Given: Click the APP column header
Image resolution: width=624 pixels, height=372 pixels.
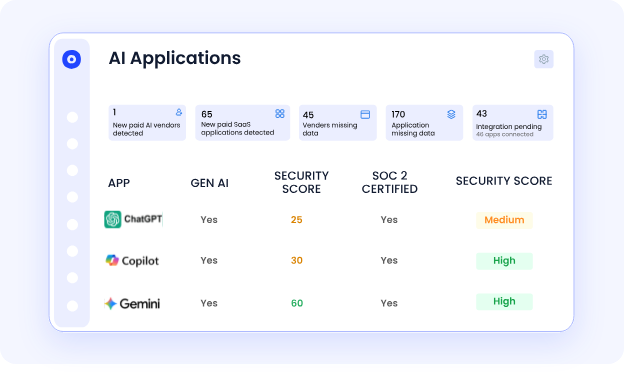Looking at the screenshot, I should (x=119, y=183).
